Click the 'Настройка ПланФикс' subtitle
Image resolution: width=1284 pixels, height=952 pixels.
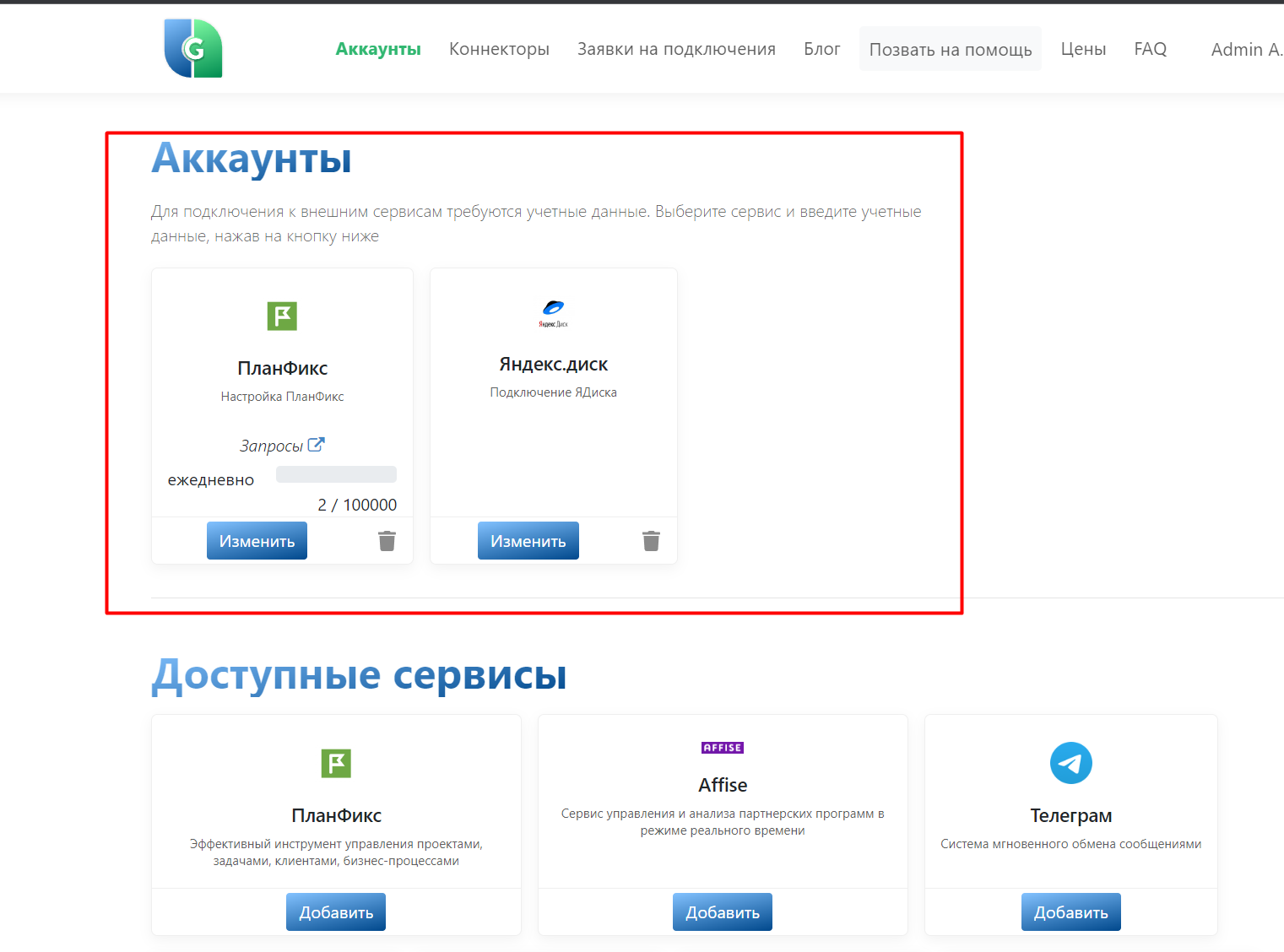[x=282, y=397]
